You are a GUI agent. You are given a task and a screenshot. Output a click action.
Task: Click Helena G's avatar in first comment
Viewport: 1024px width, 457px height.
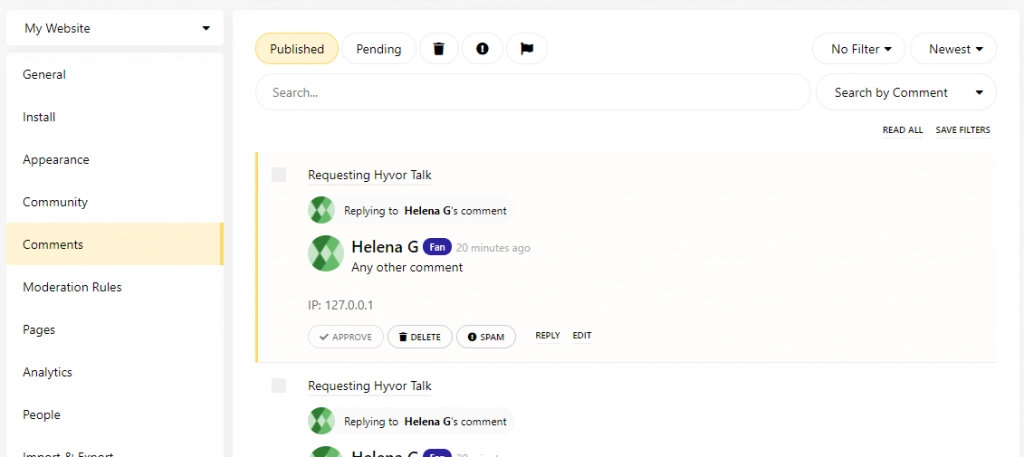point(325,253)
